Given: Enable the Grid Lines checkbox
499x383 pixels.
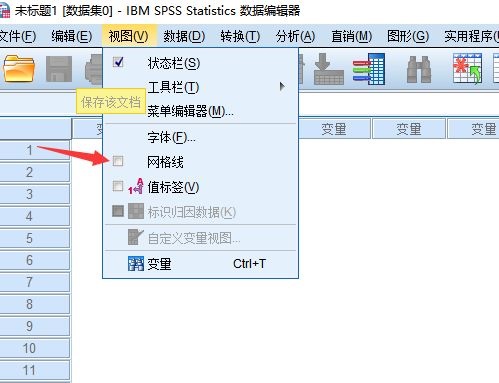Looking at the screenshot, I should (x=118, y=161).
